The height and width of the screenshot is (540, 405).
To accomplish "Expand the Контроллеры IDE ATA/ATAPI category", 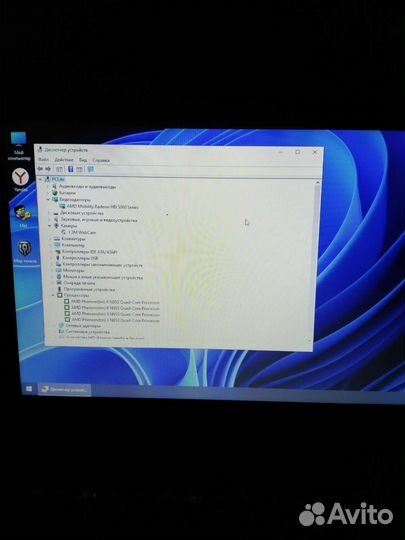I will tap(51, 252).
